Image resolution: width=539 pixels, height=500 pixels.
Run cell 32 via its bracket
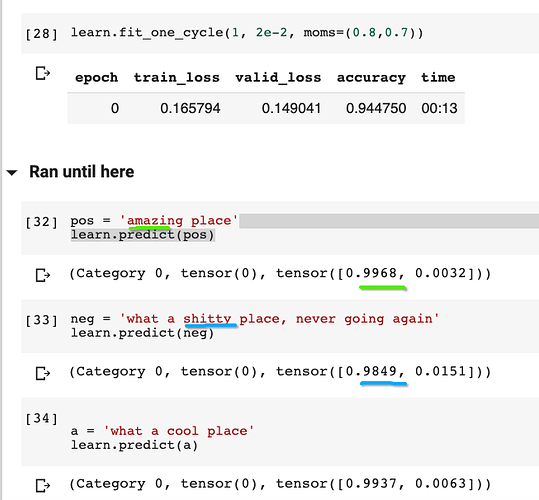pyautogui.click(x=42, y=222)
